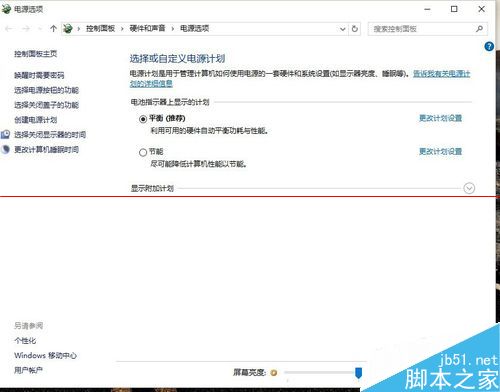Open 更改计算机睡眠时间
Image resolution: width=500 pixels, height=392 pixels.
click(x=46, y=150)
